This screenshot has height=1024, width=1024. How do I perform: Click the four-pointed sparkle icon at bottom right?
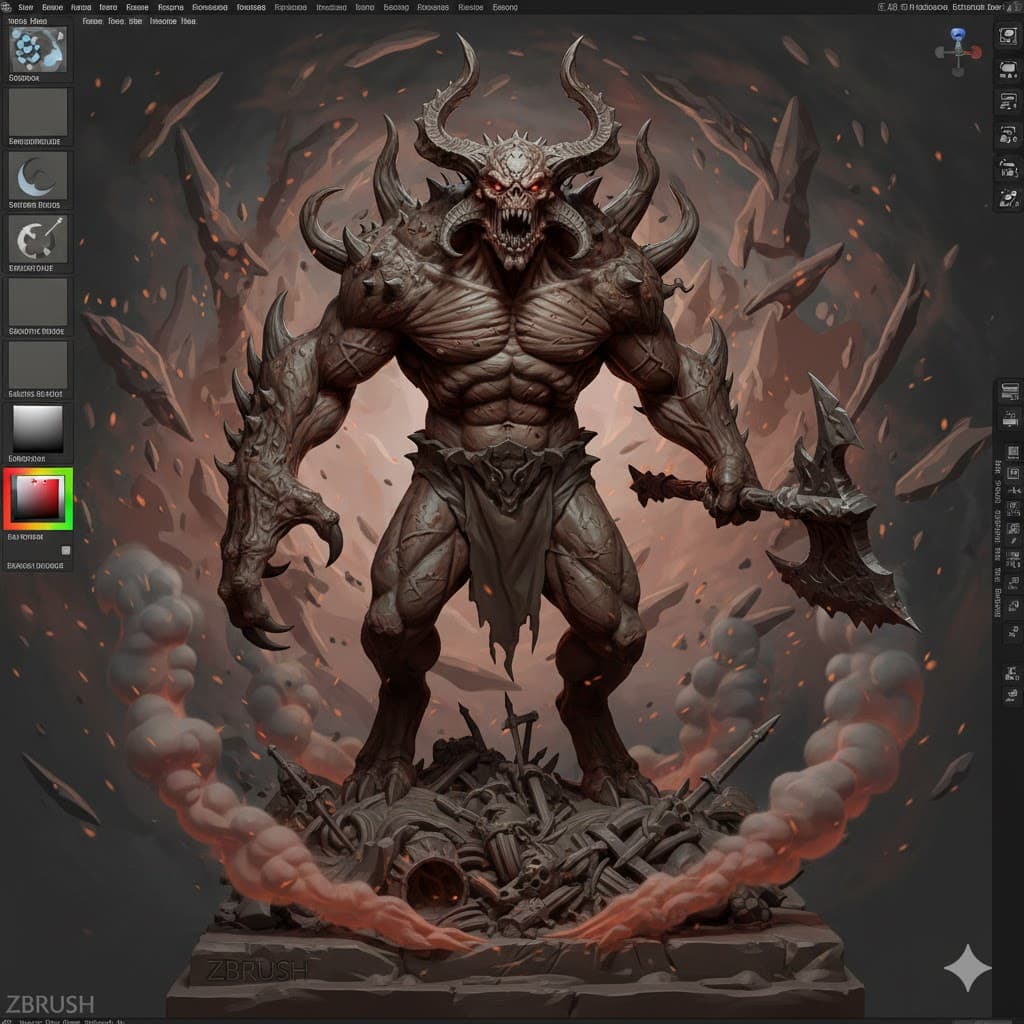967,968
